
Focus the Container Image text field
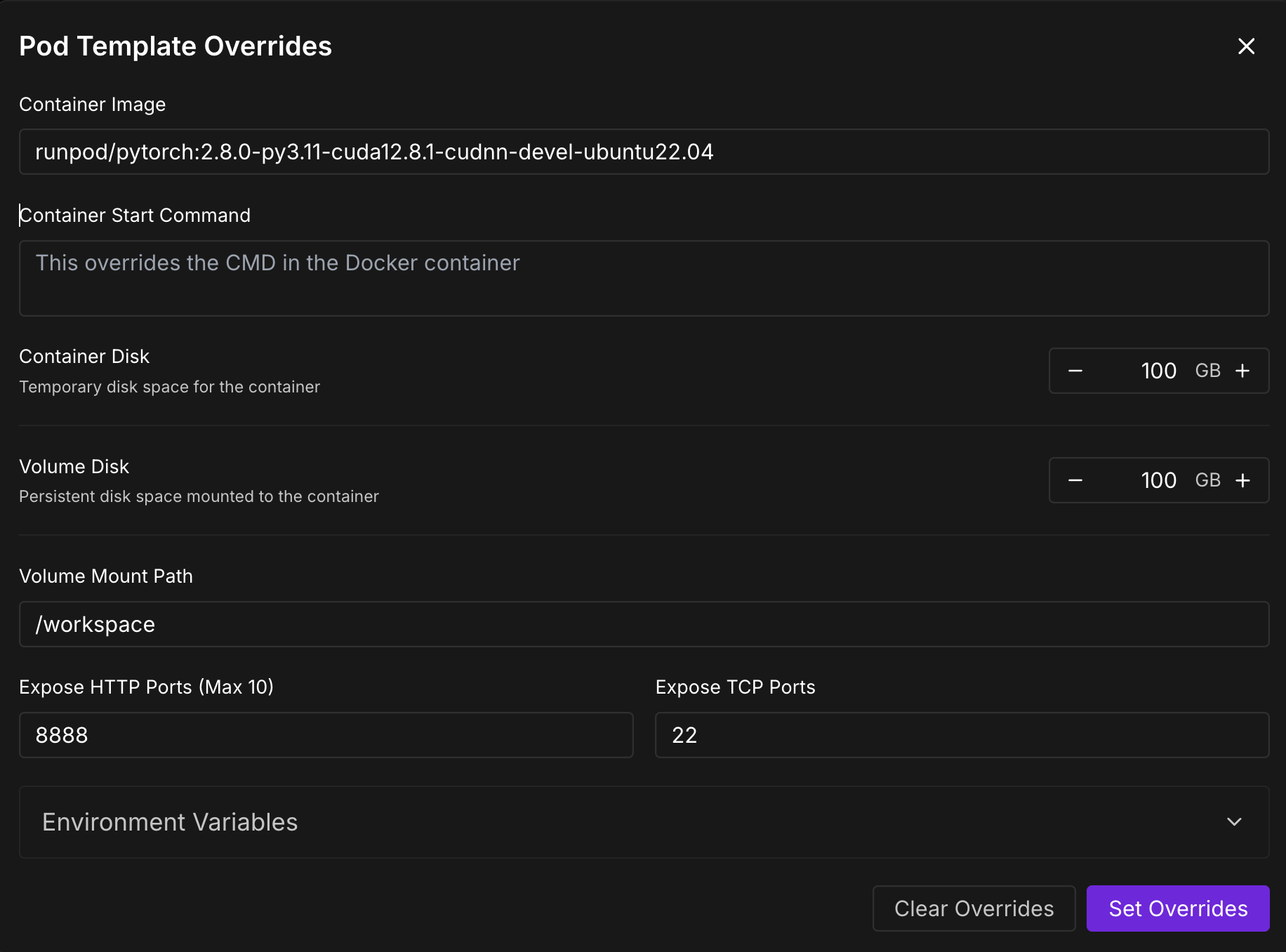tap(644, 152)
